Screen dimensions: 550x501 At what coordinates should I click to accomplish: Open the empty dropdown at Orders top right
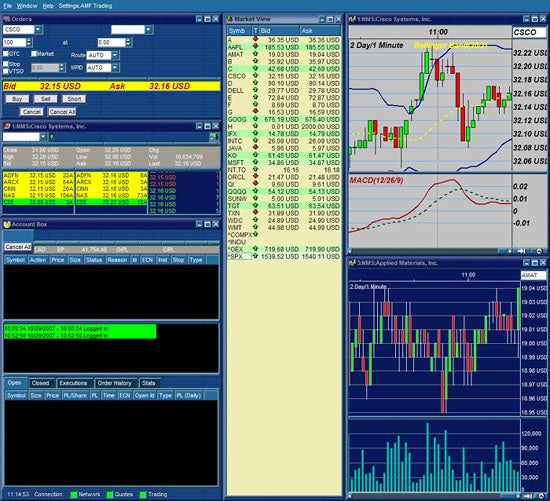(x=149, y=29)
